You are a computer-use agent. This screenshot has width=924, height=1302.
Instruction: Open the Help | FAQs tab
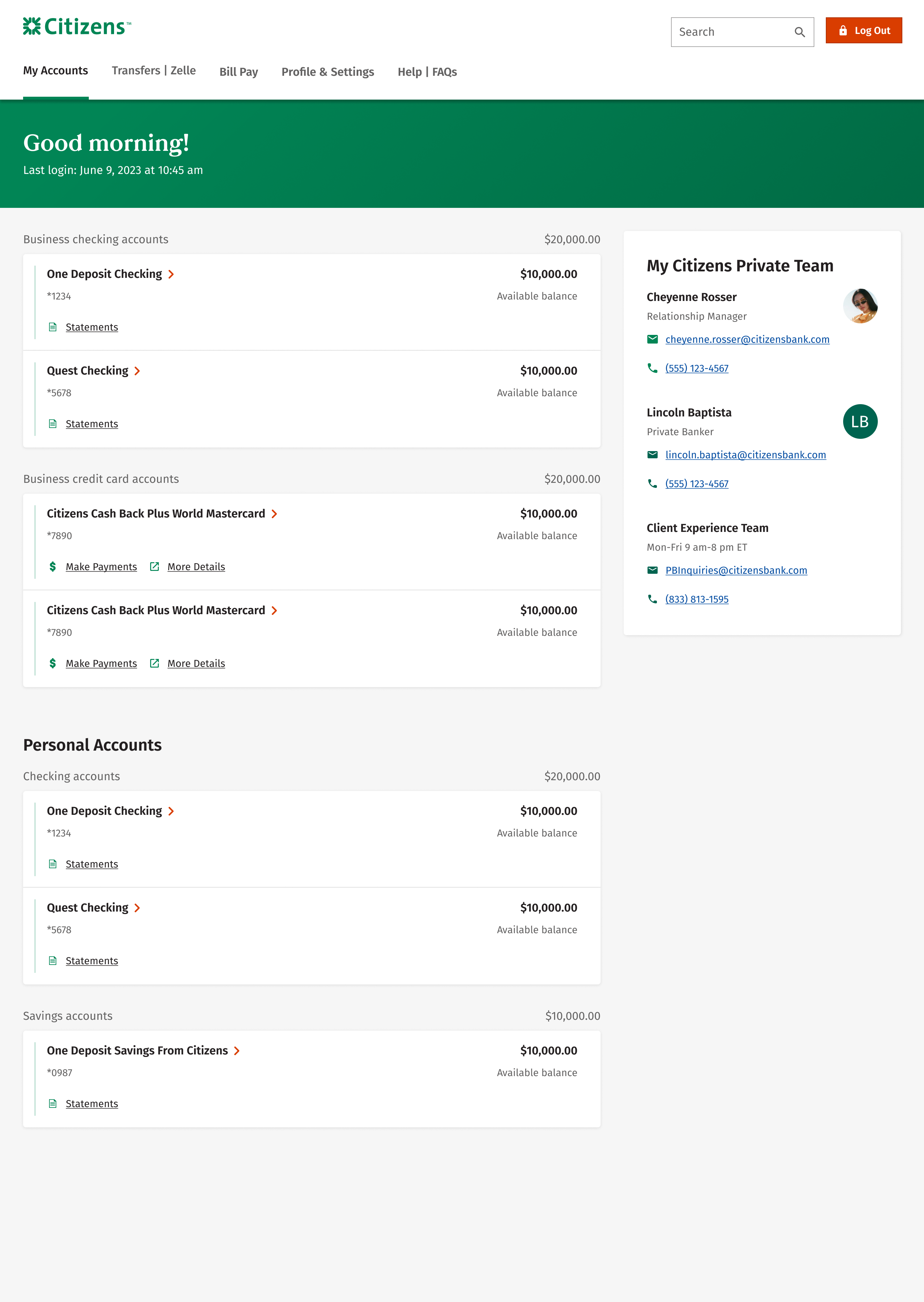click(x=427, y=72)
